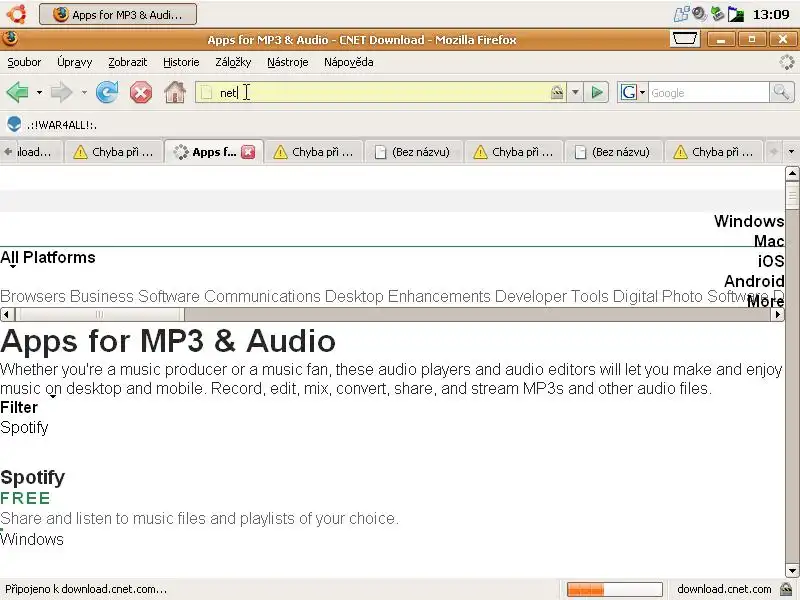800x600 pixels.
Task: Click the address bar URL field
Action: click(x=380, y=92)
